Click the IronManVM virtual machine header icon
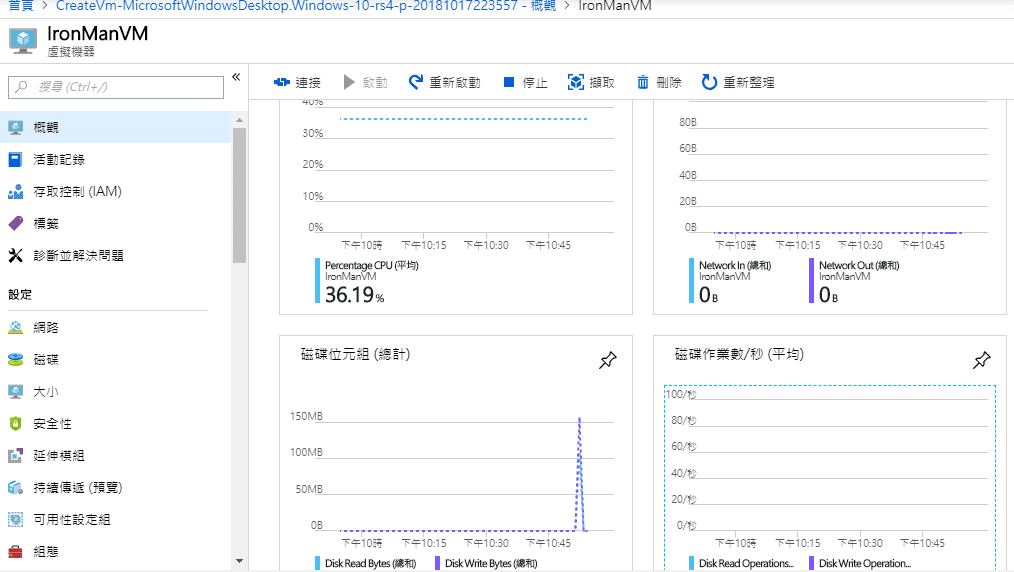Screen dimensions: 1014x572 (23, 41)
